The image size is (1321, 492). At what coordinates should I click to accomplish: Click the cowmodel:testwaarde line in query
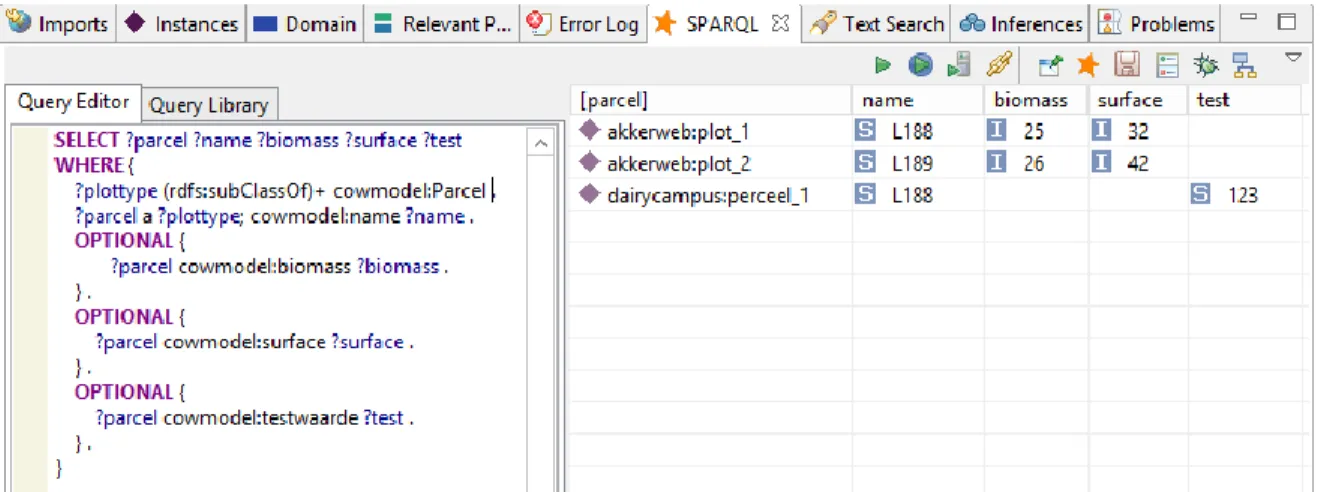254,418
